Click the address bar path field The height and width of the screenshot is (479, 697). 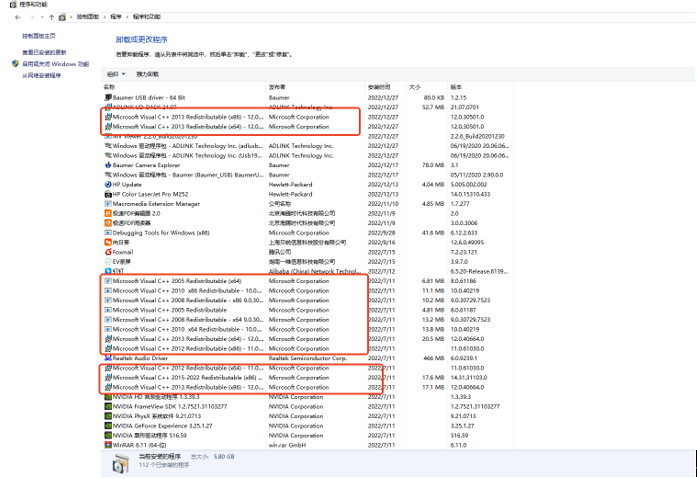click(376, 17)
